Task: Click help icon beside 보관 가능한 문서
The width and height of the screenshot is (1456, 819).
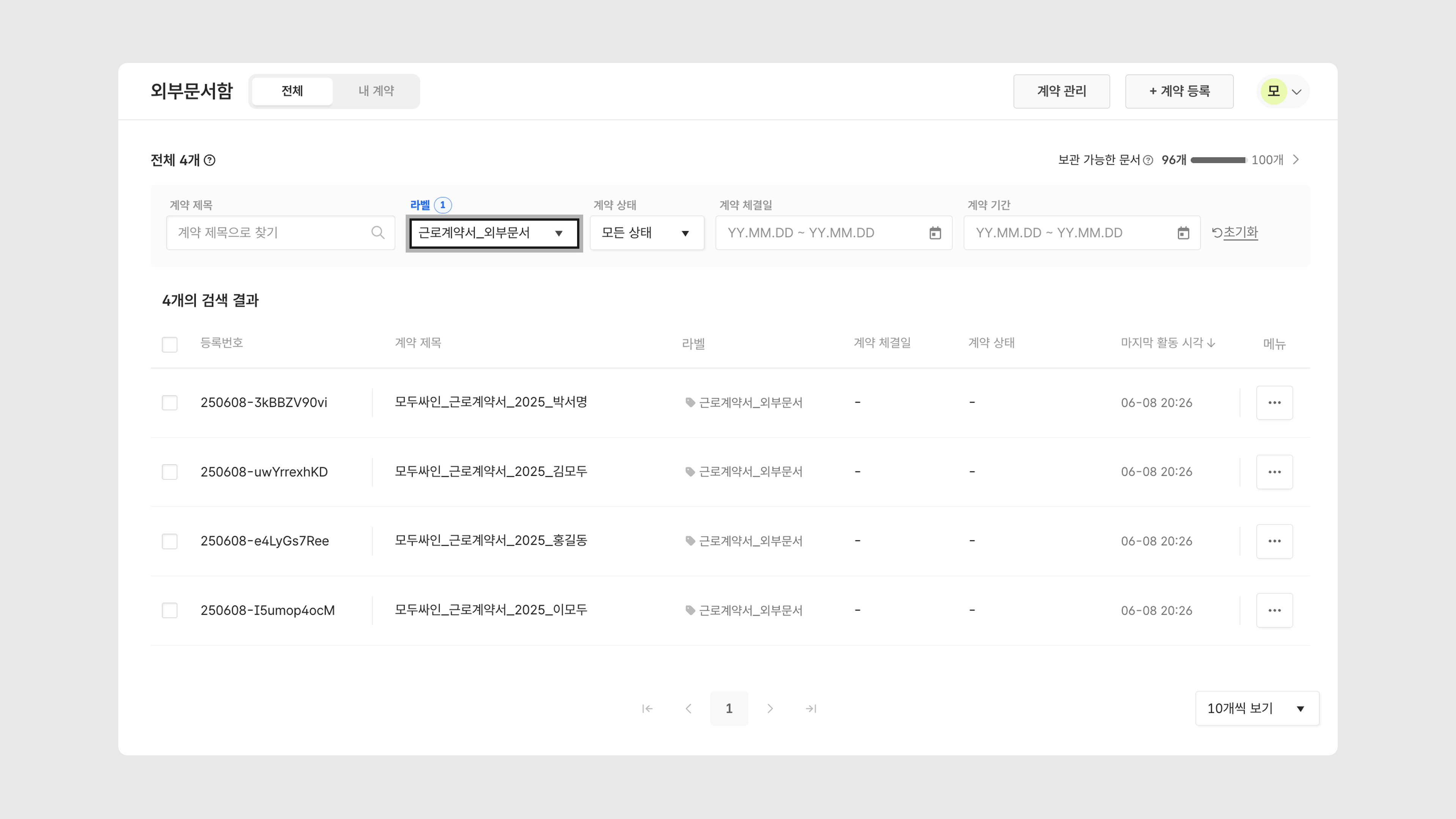Action: point(1148,160)
